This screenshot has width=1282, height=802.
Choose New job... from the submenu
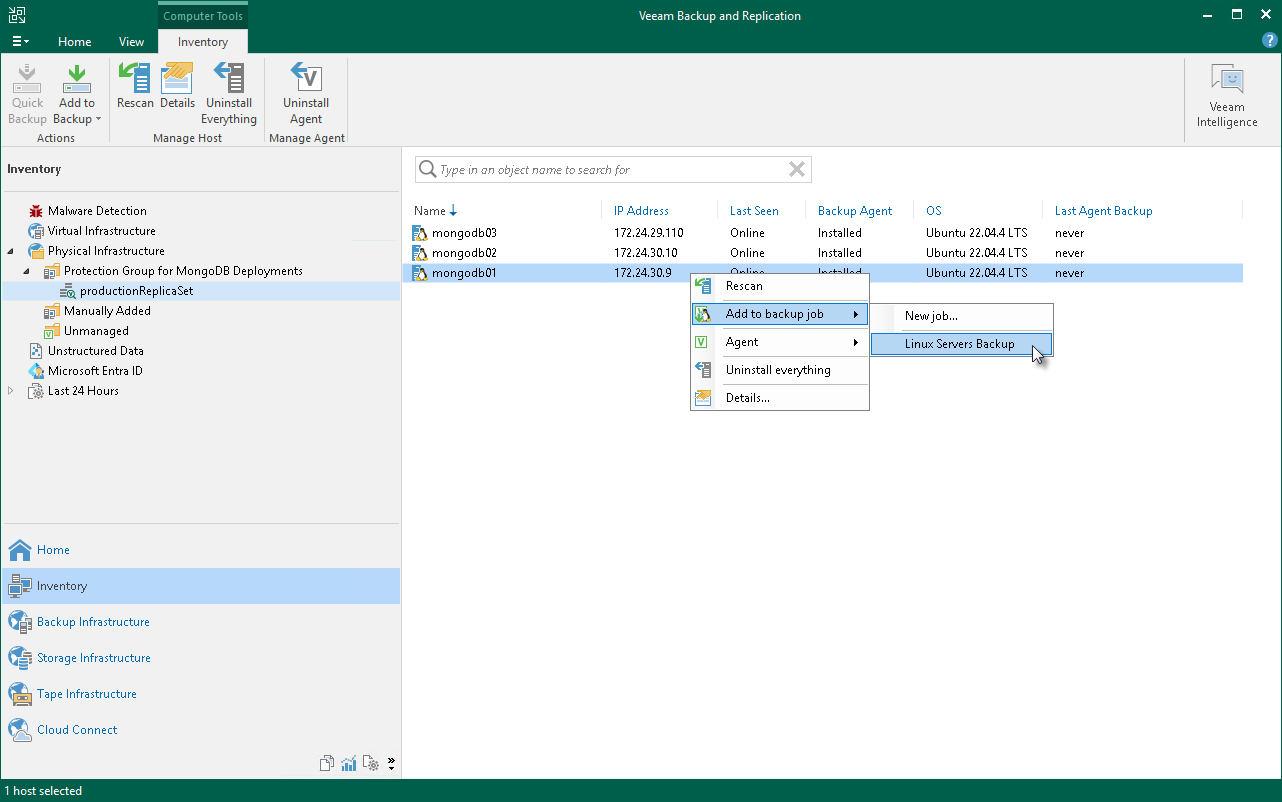tap(931, 316)
